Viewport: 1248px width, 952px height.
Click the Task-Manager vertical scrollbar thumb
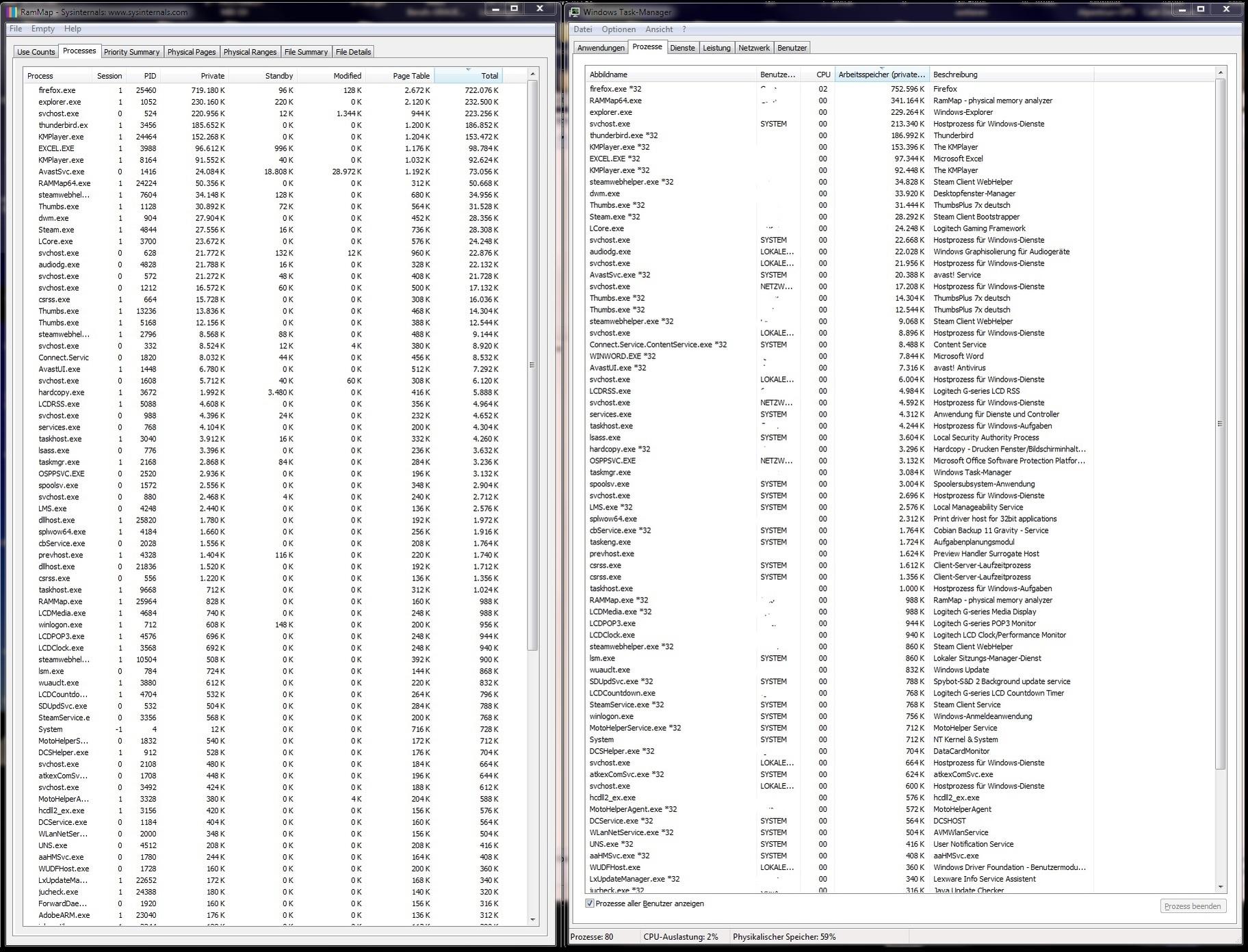[x=1220, y=424]
